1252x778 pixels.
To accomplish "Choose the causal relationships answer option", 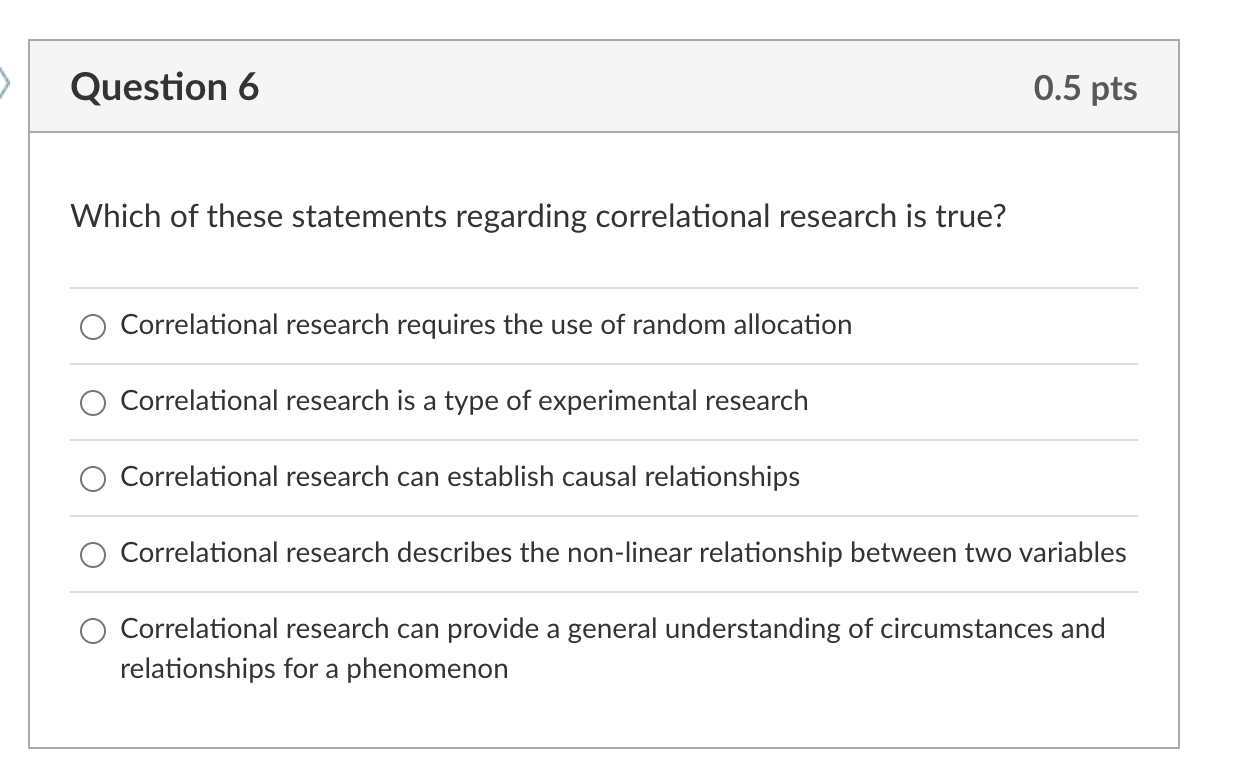I will [92, 478].
